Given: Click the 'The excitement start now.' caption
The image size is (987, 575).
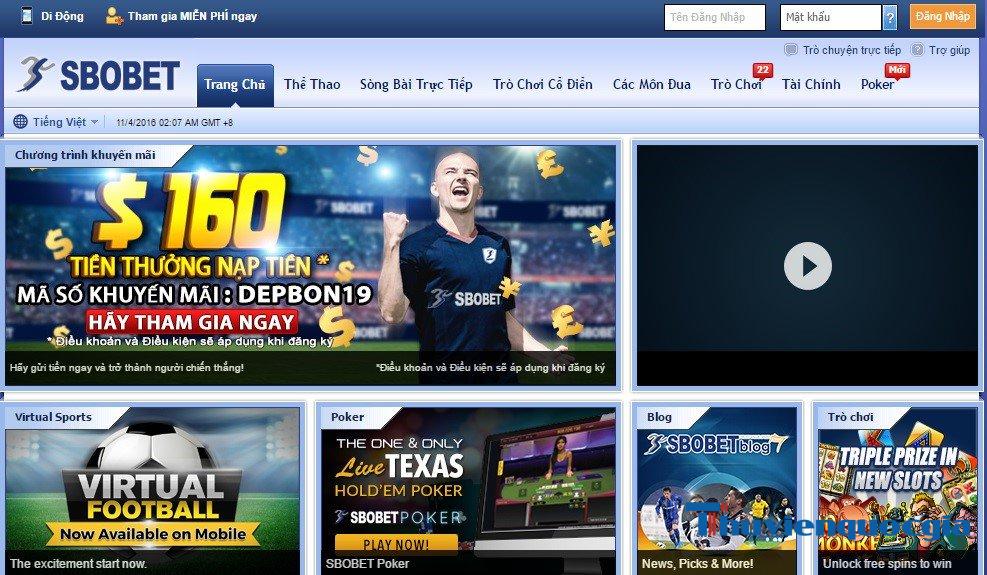Looking at the screenshot, I should click(x=78, y=564).
